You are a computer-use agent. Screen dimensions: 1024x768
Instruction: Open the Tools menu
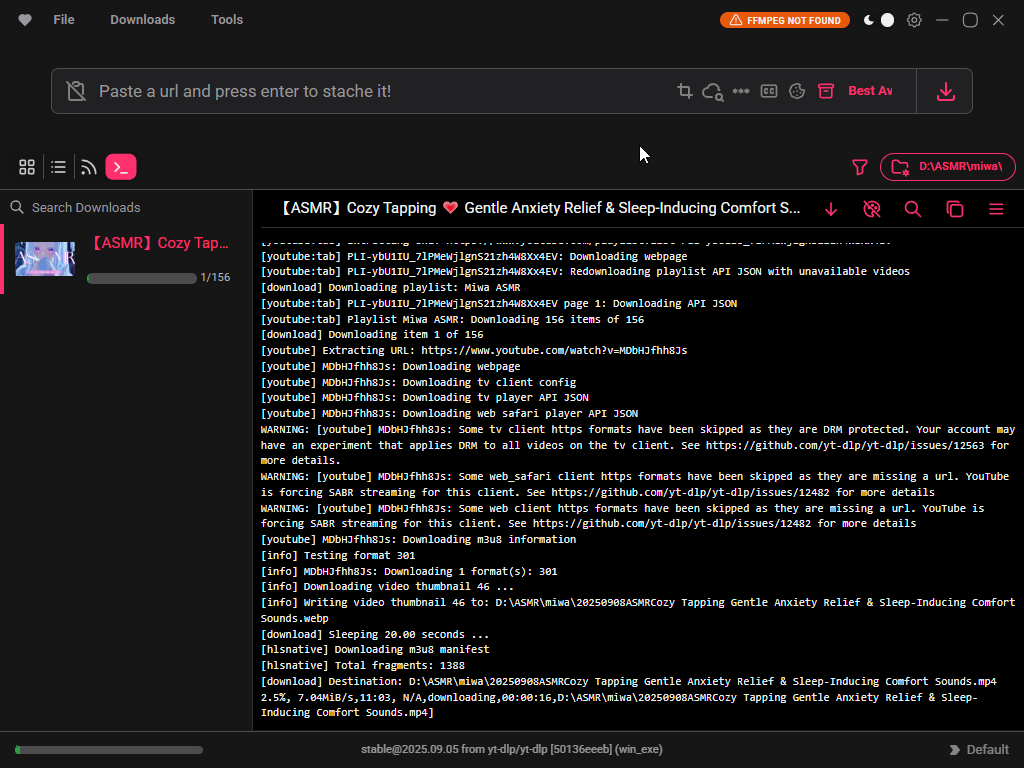point(227,20)
